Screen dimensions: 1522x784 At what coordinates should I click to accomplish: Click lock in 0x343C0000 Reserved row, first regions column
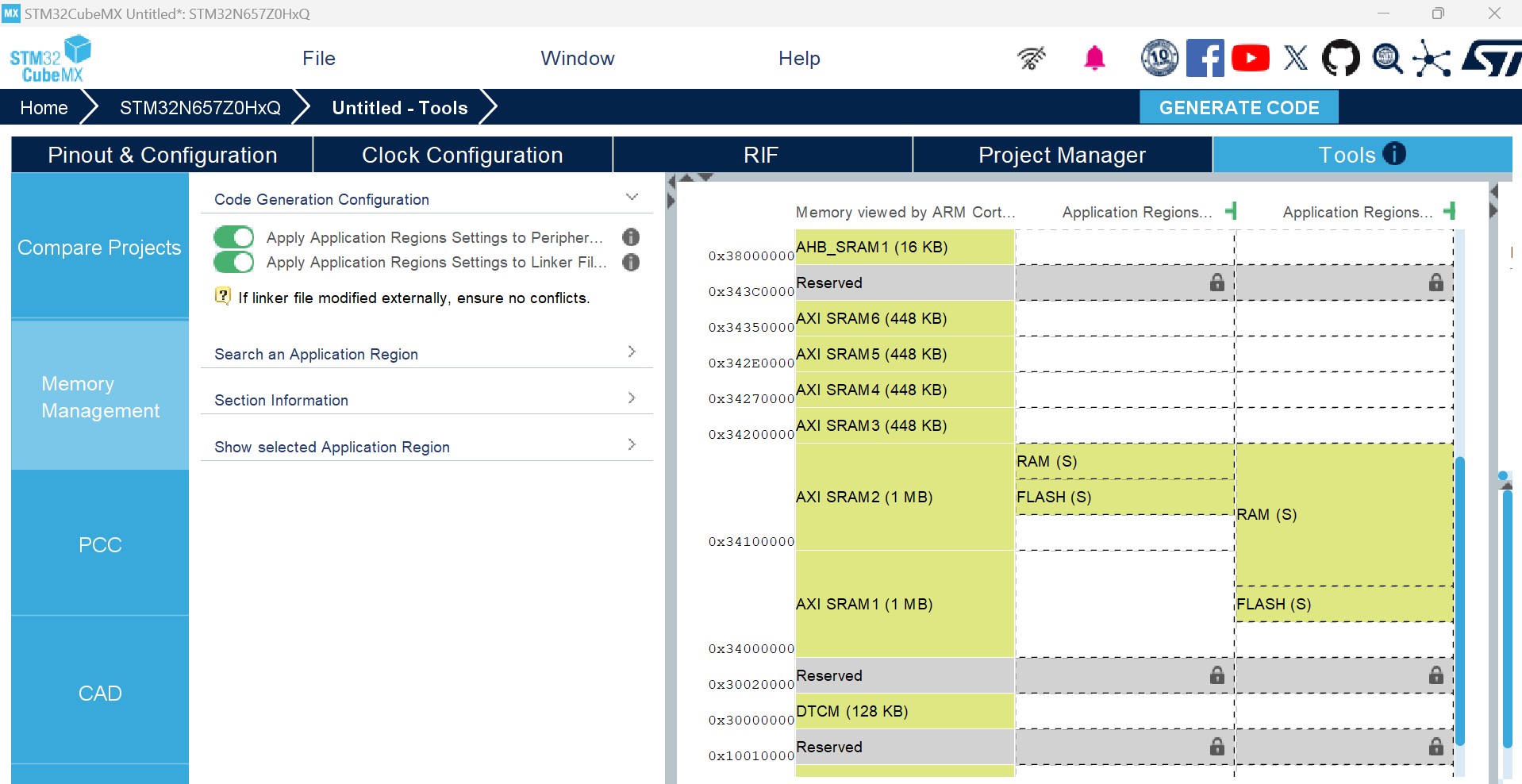(x=1217, y=282)
